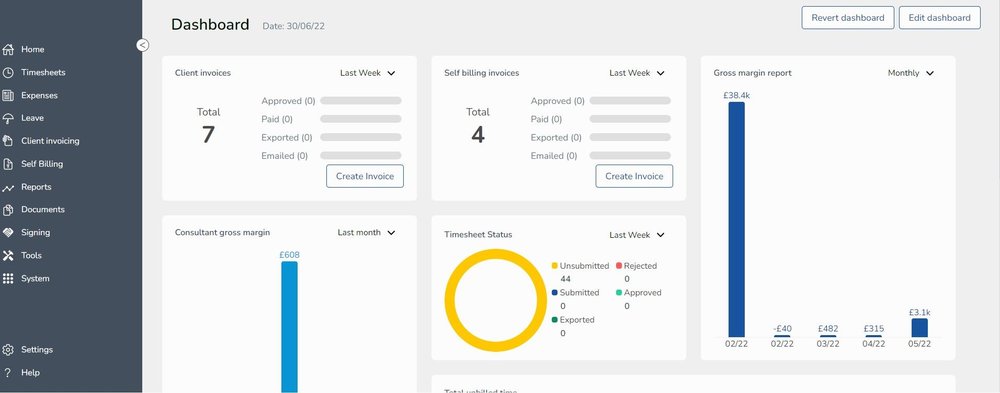Open Signing in sidebar
The image size is (1000, 393).
[x=36, y=232]
